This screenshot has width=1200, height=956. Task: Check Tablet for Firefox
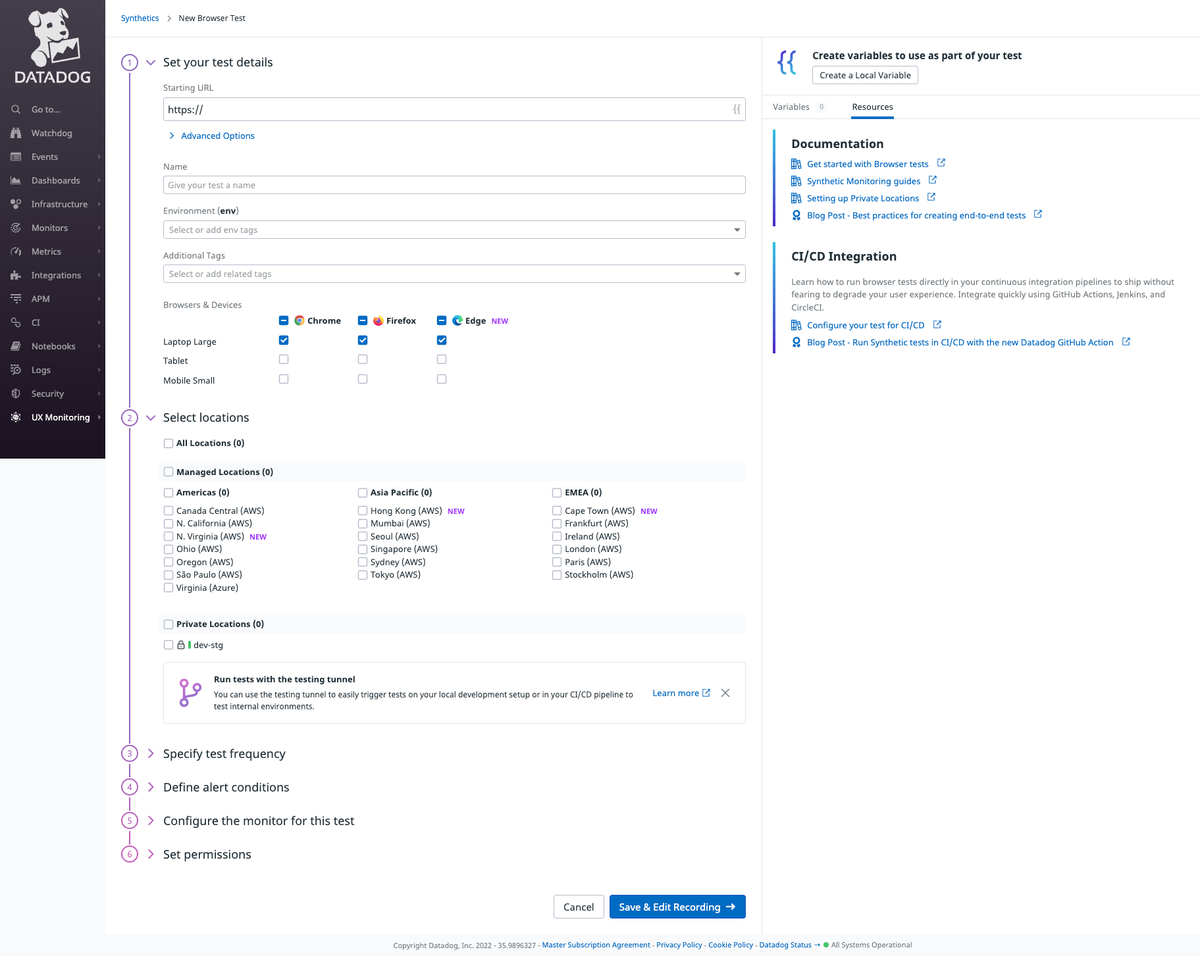tap(362, 359)
